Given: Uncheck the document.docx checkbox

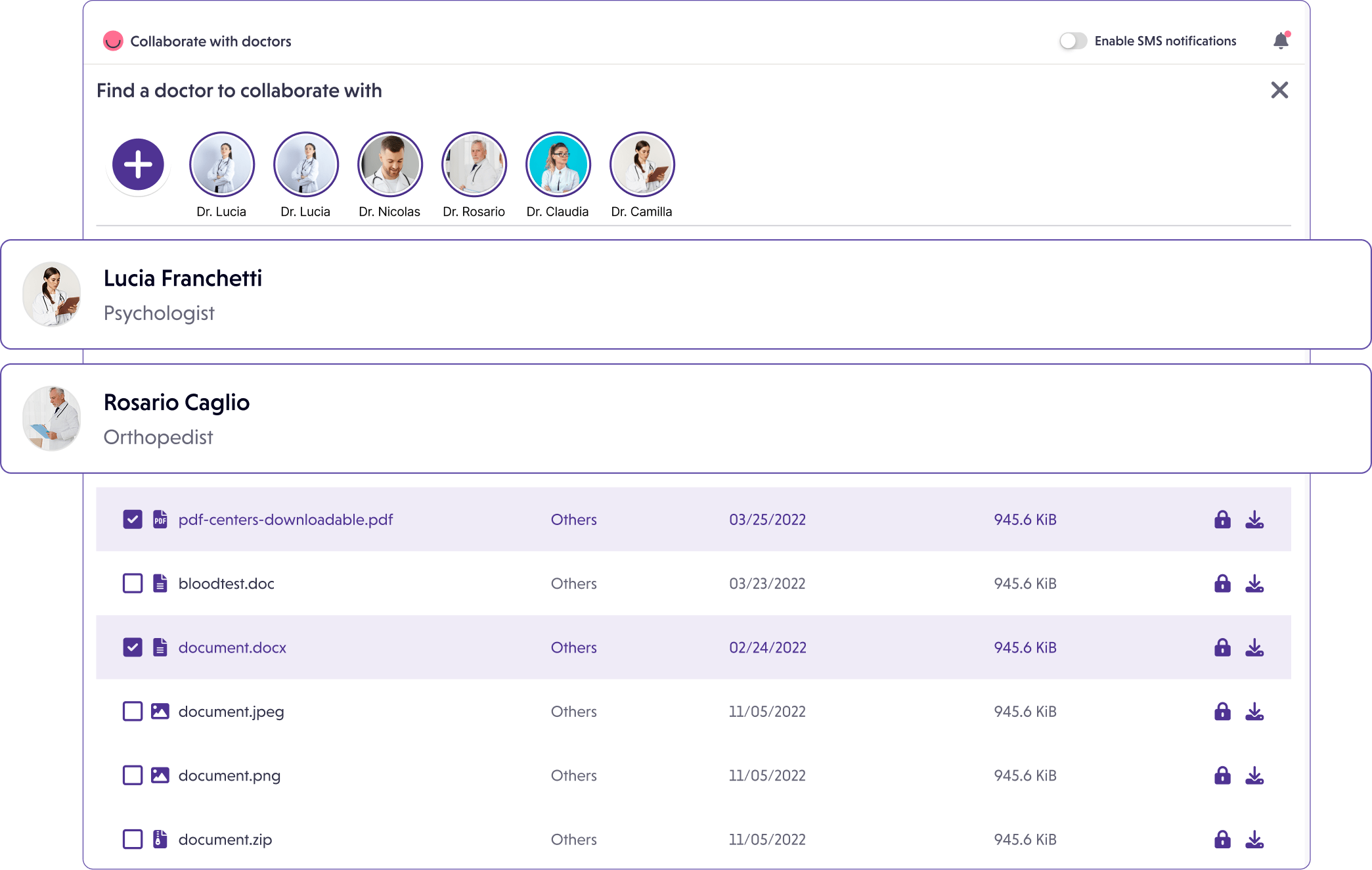Looking at the screenshot, I should pos(133,648).
